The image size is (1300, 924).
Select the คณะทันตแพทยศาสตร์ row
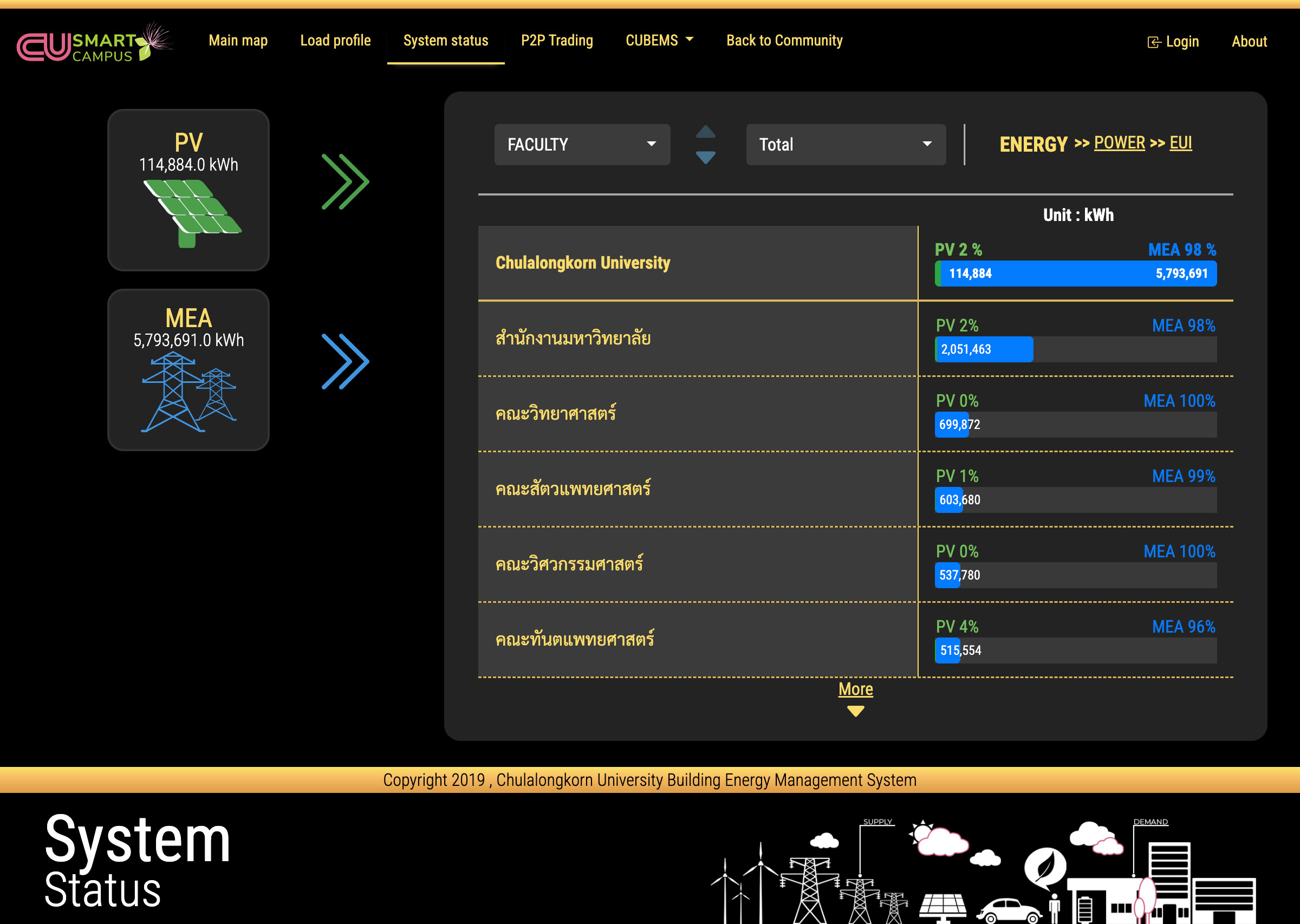855,640
